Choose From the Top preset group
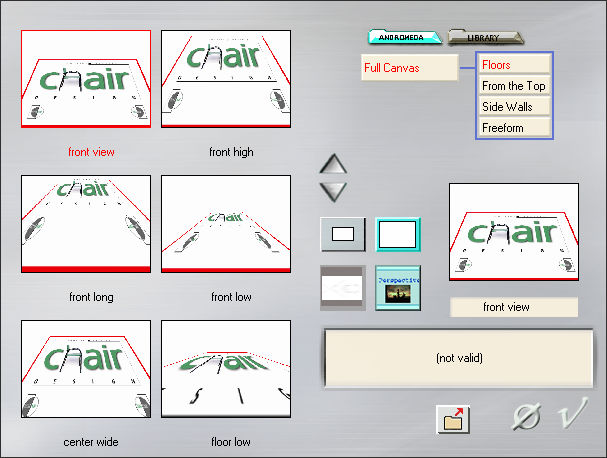This screenshot has height=458, width=607. [x=514, y=86]
